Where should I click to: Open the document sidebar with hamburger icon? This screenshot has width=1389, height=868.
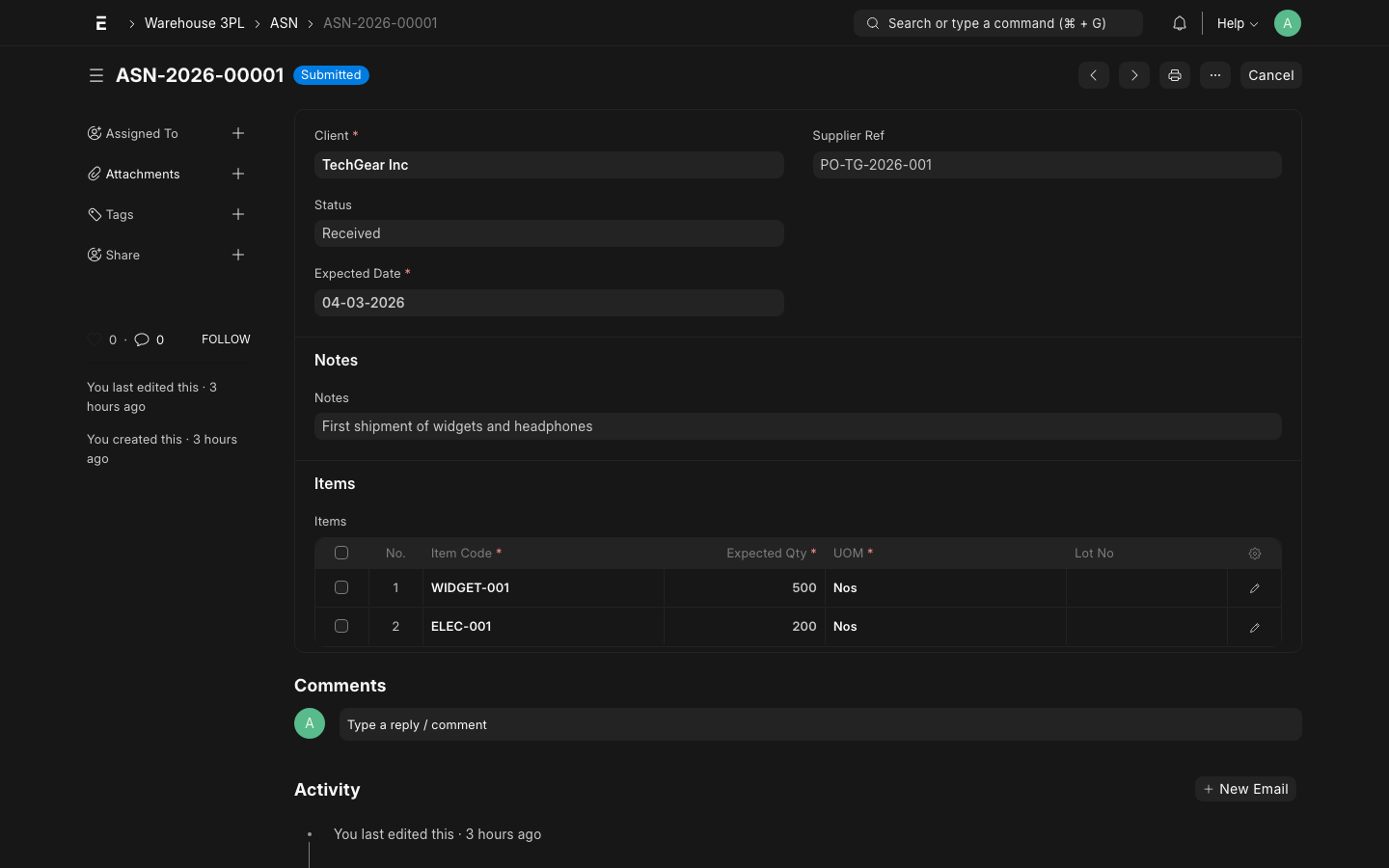pyautogui.click(x=96, y=75)
